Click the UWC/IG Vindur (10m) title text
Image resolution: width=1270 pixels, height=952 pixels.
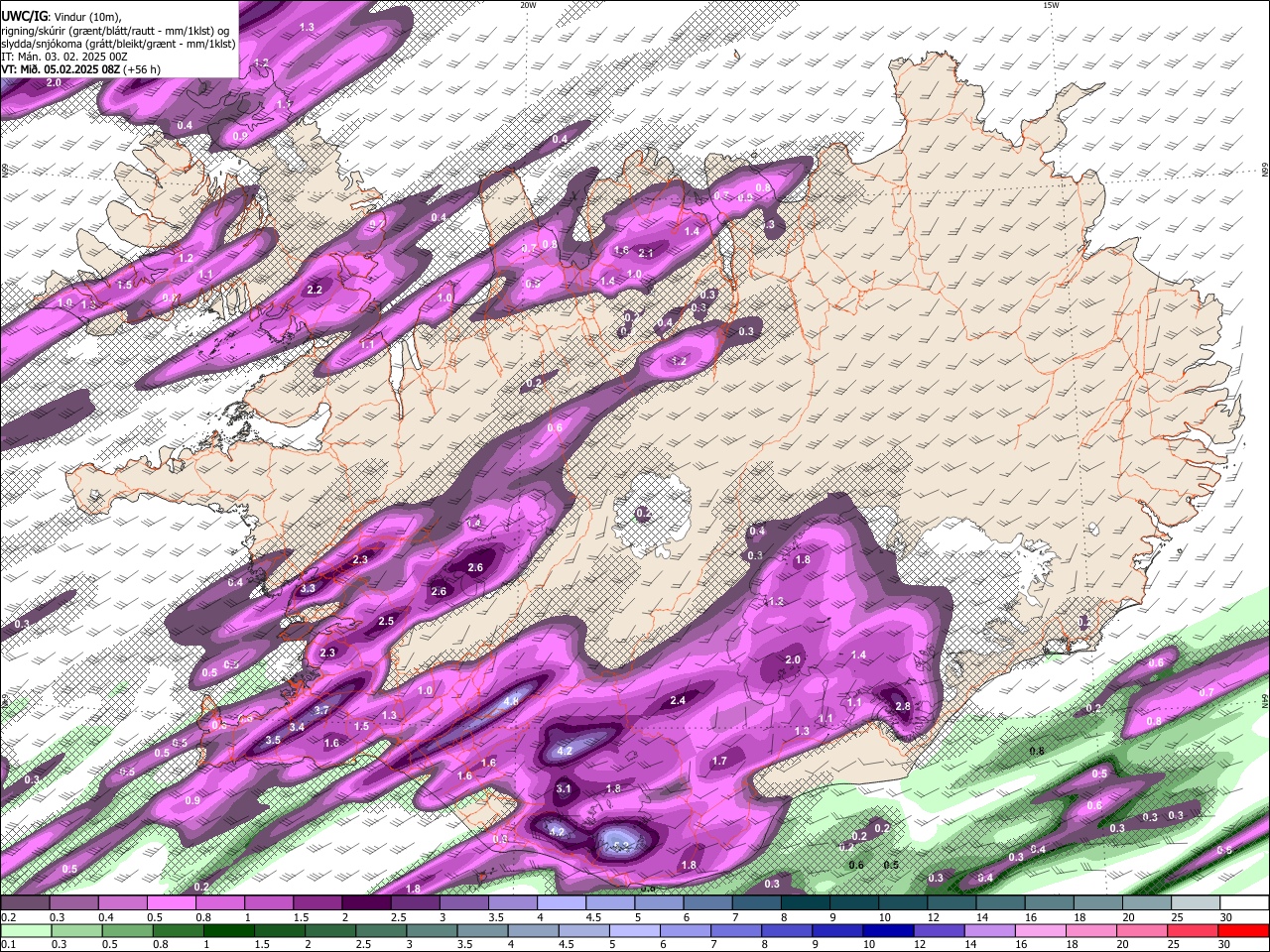(61, 16)
